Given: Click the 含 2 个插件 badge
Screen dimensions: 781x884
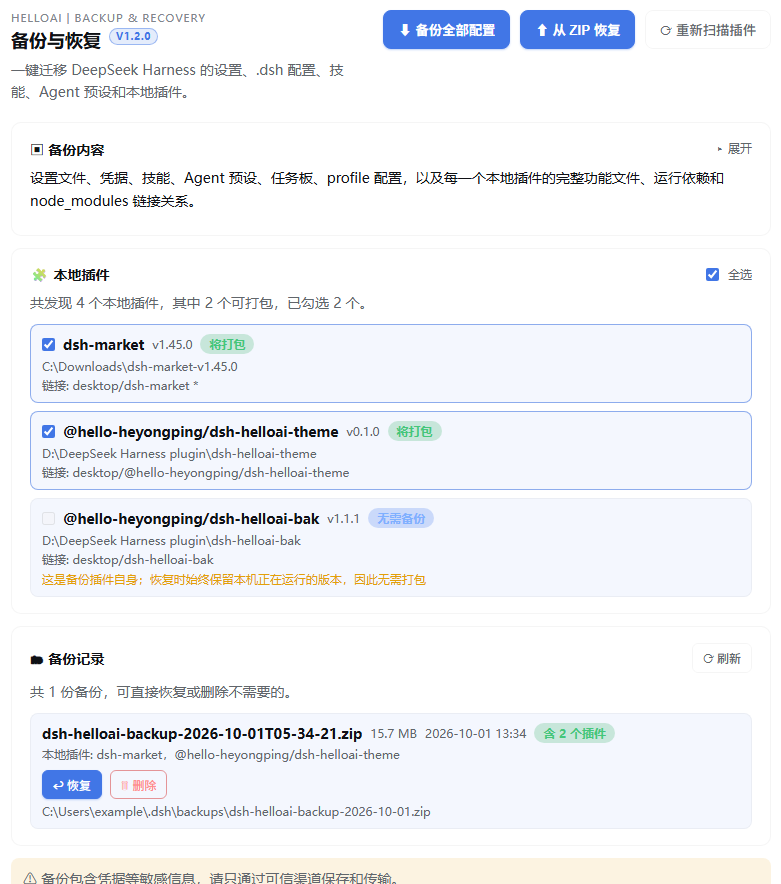Looking at the screenshot, I should tap(574, 733).
